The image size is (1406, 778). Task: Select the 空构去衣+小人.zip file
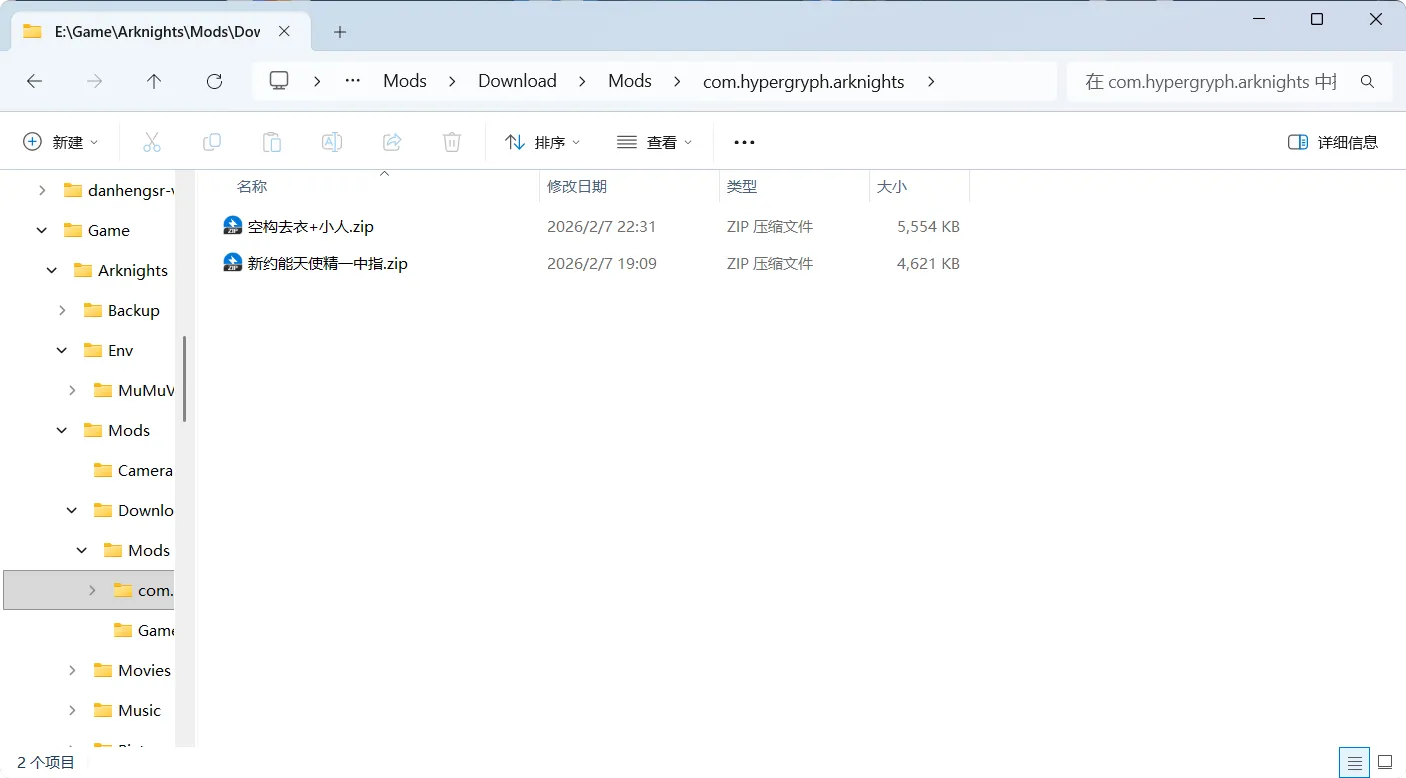(310, 227)
